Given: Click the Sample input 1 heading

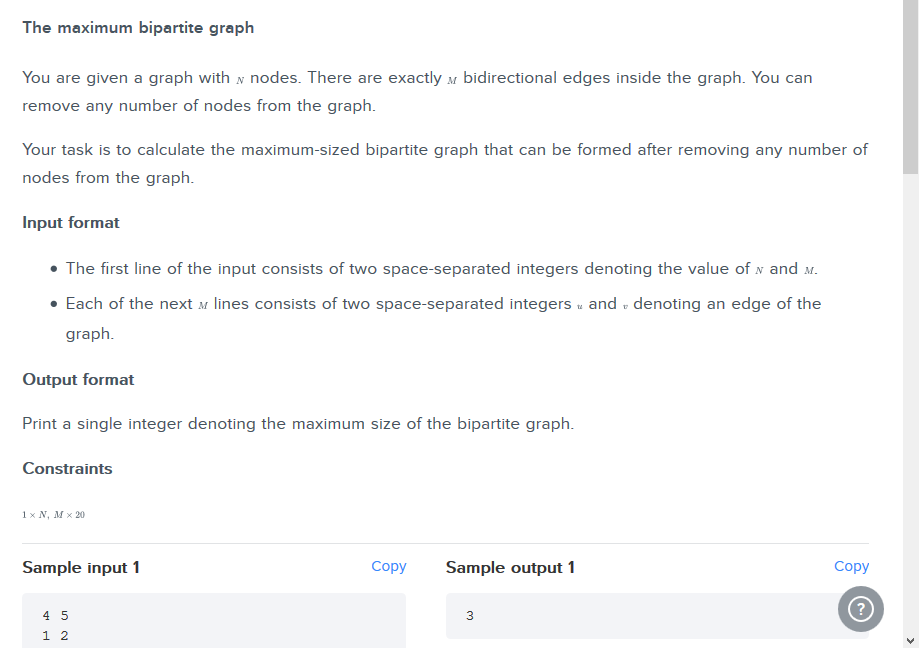Looking at the screenshot, I should click(81, 568).
